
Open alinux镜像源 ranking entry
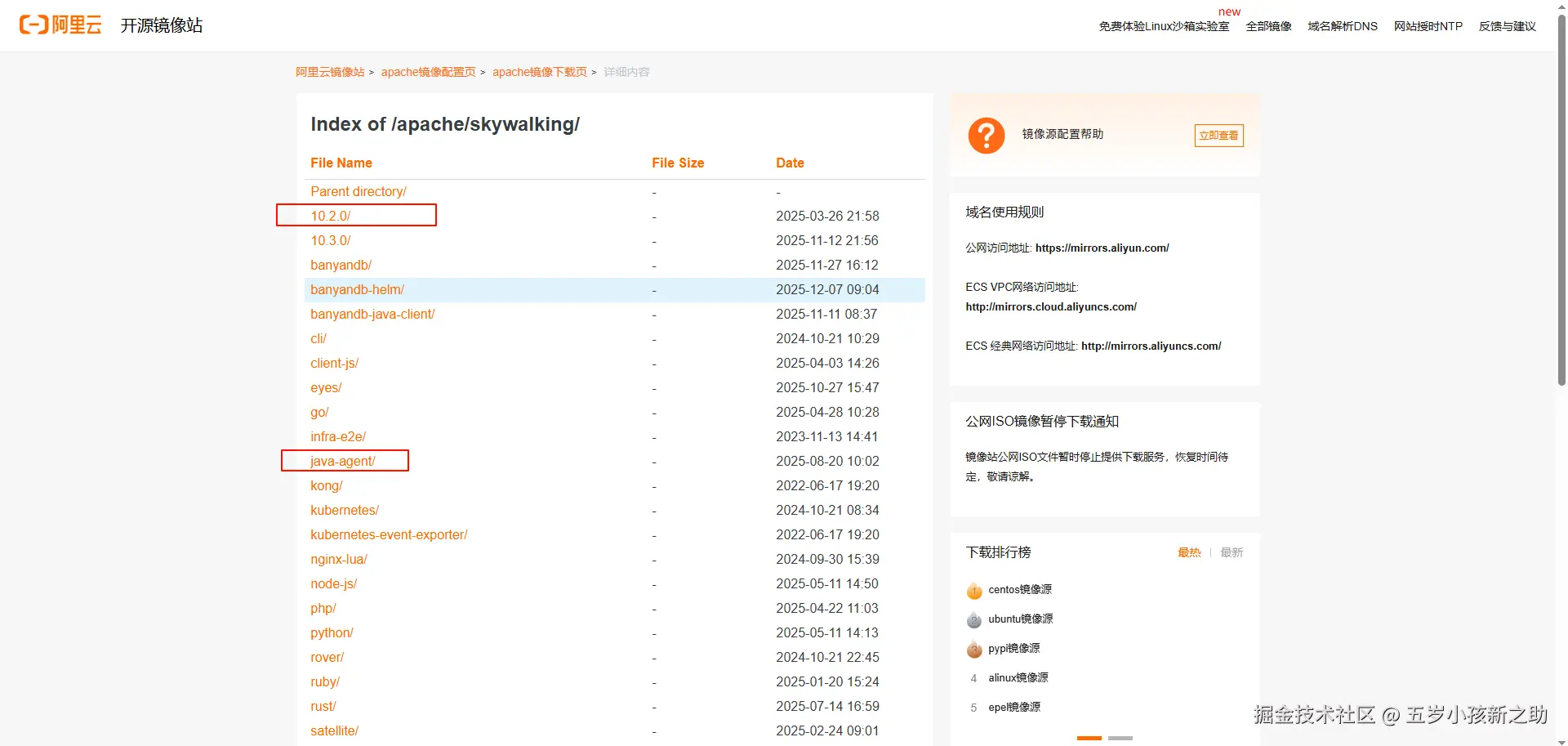(1018, 677)
